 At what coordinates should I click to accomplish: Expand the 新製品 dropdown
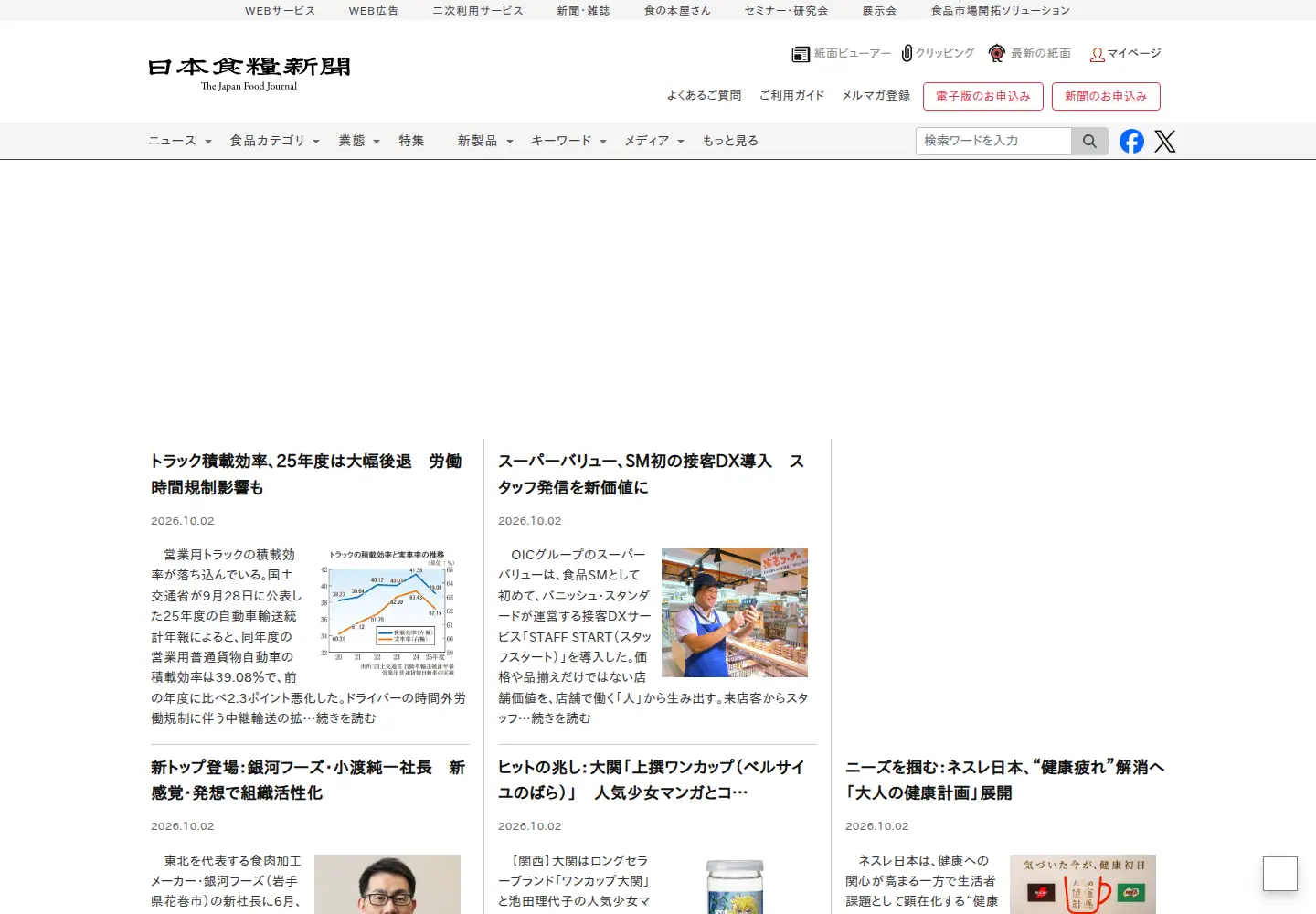(485, 141)
